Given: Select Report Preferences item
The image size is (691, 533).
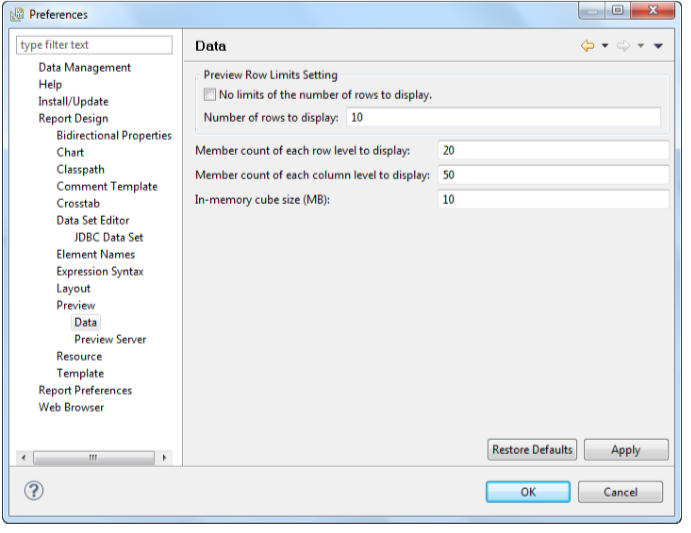Looking at the screenshot, I should pos(85,390).
